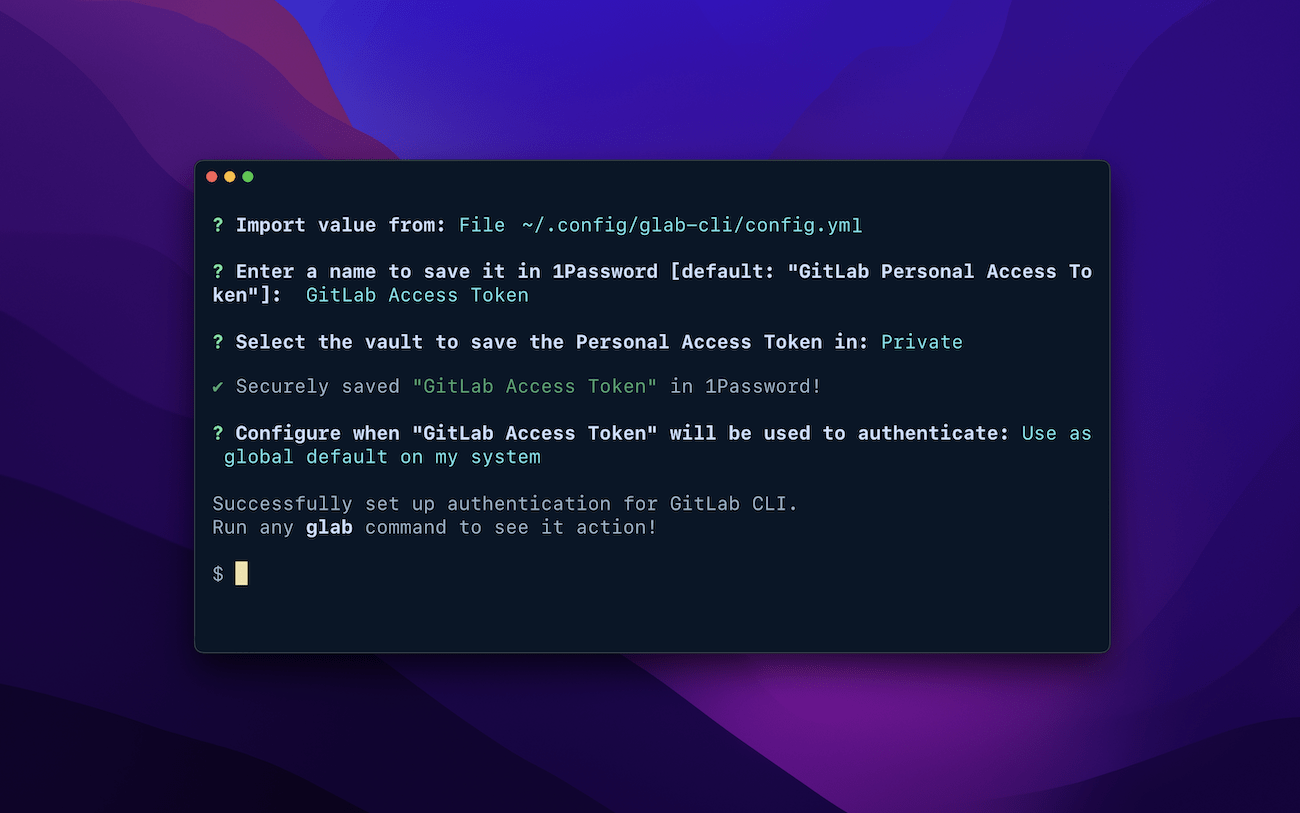Viewport: 1300px width, 813px height.
Task: Click the 1Password mention in the name prompt
Action: pyautogui.click(x=603, y=271)
